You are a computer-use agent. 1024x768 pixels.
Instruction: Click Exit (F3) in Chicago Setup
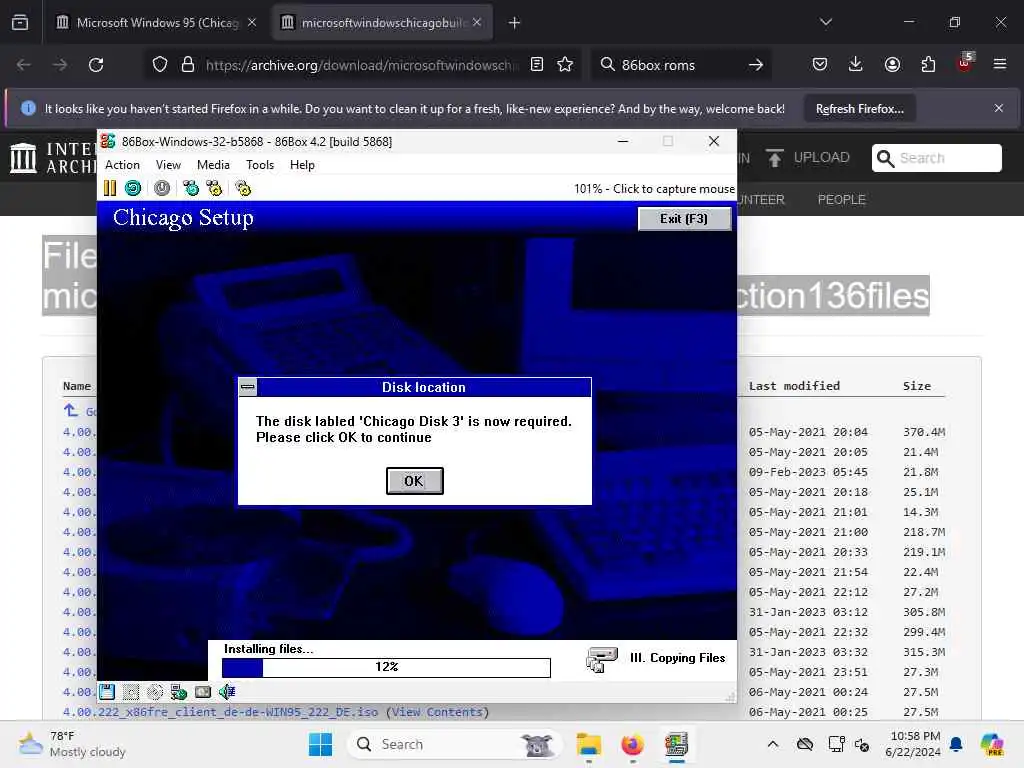tap(684, 219)
